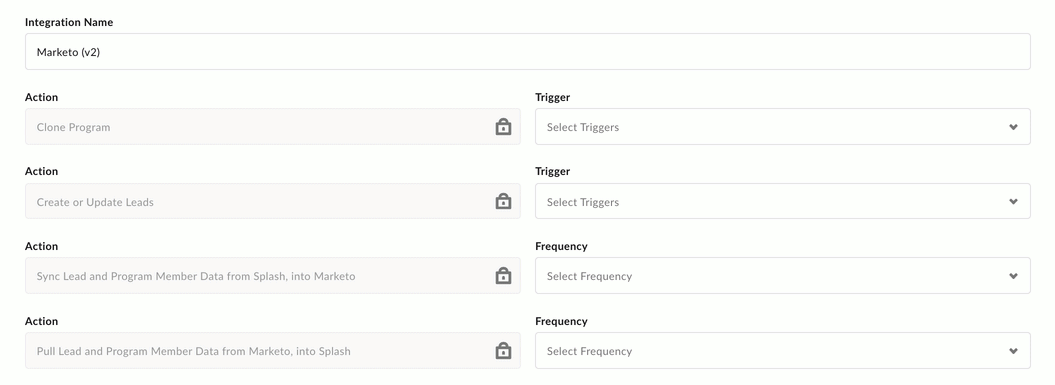Click the Frequency label above the Sync Lead dropdown
Screen dimensions: 1055x385
click(x=561, y=246)
